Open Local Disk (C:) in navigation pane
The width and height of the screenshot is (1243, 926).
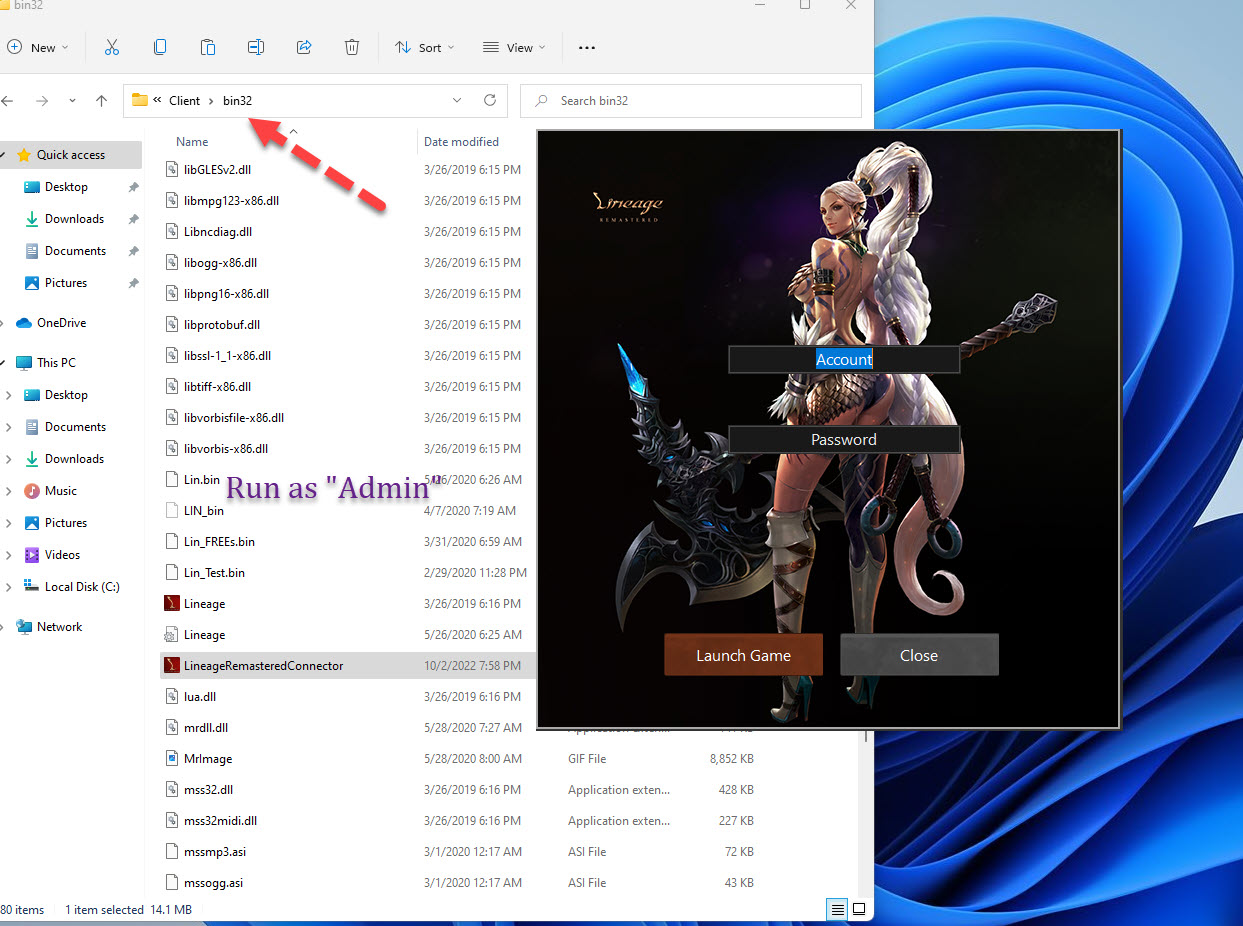click(82, 587)
